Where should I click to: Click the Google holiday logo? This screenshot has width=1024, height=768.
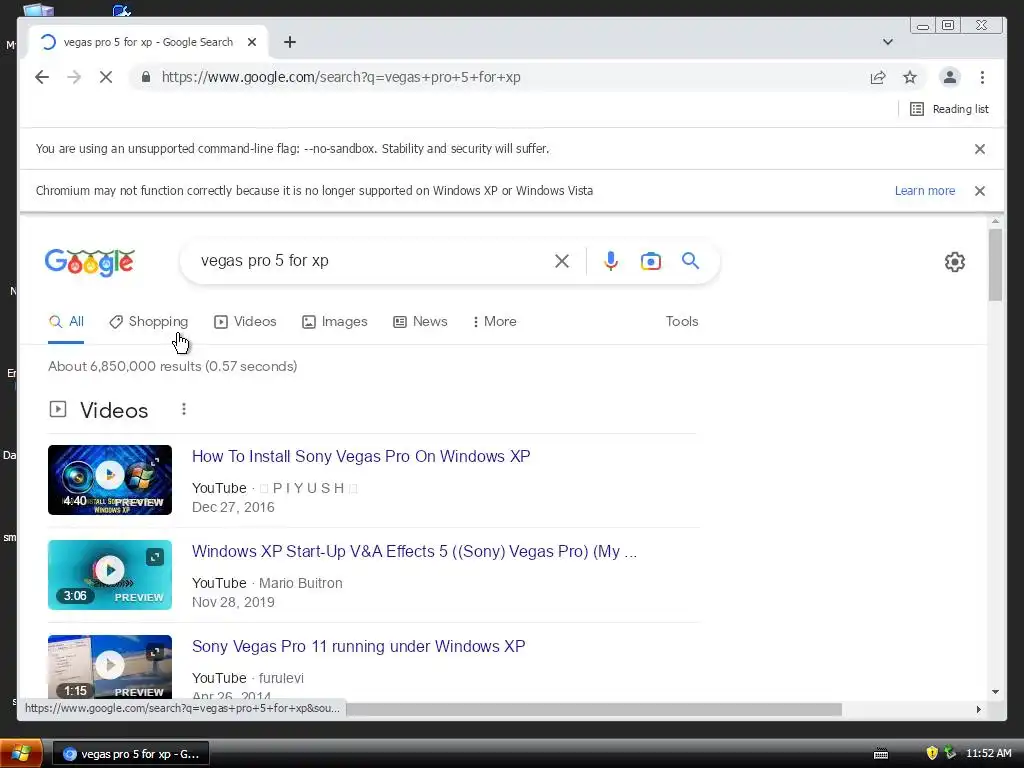click(x=89, y=263)
